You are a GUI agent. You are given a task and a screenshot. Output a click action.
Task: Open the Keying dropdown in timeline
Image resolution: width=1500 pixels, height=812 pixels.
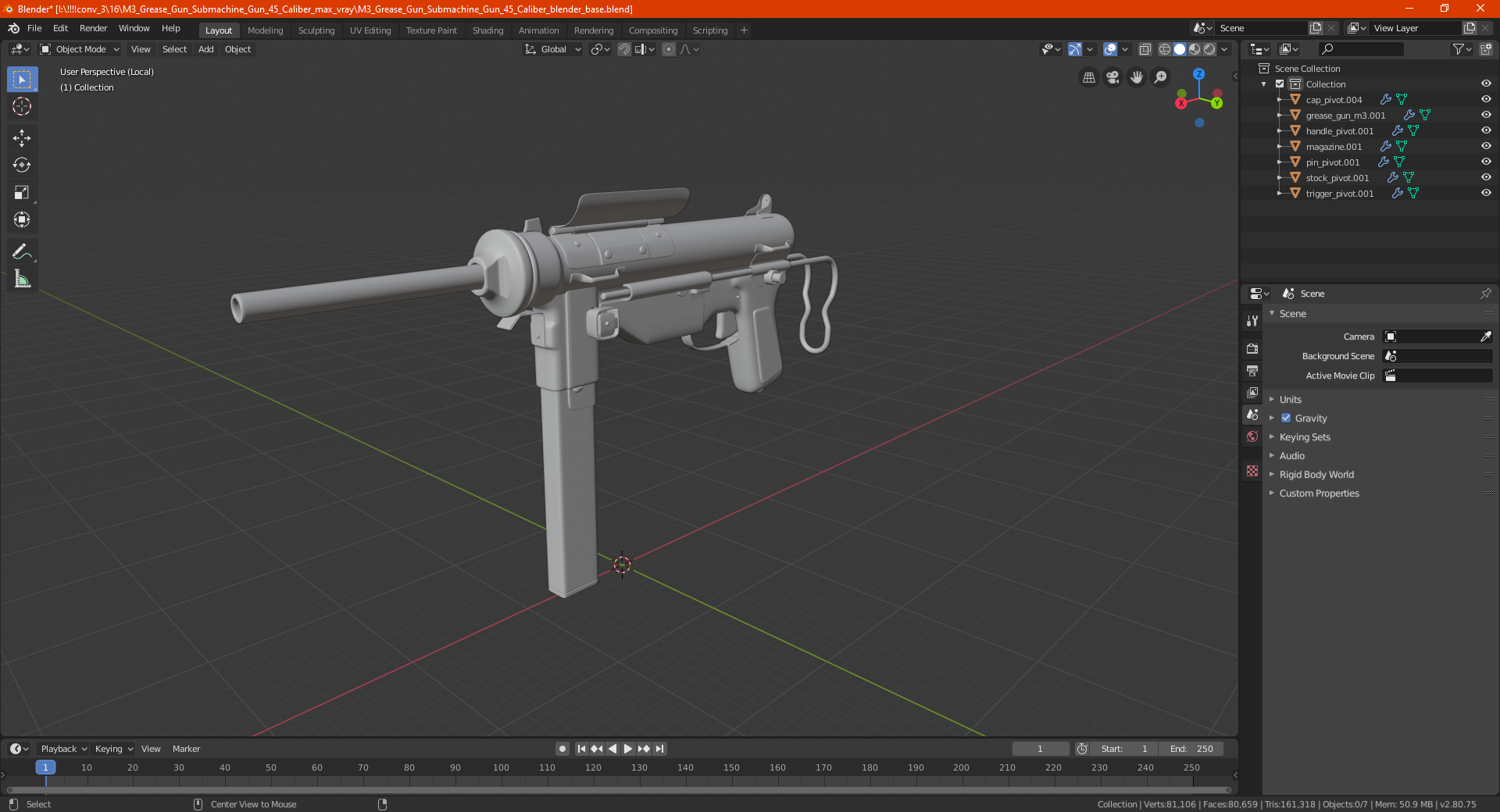coord(114,749)
